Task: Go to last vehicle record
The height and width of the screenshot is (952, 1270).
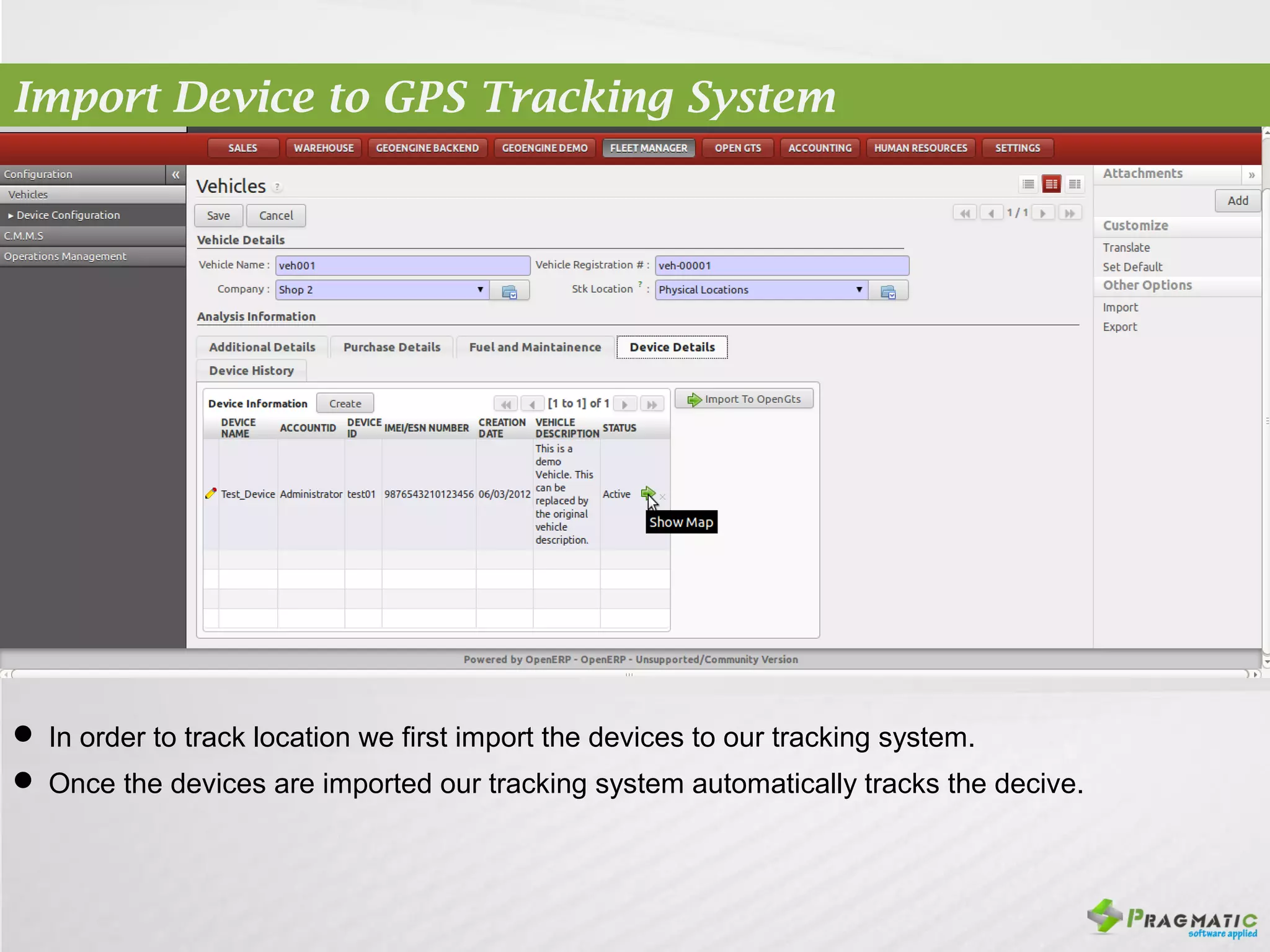Action: (1070, 213)
